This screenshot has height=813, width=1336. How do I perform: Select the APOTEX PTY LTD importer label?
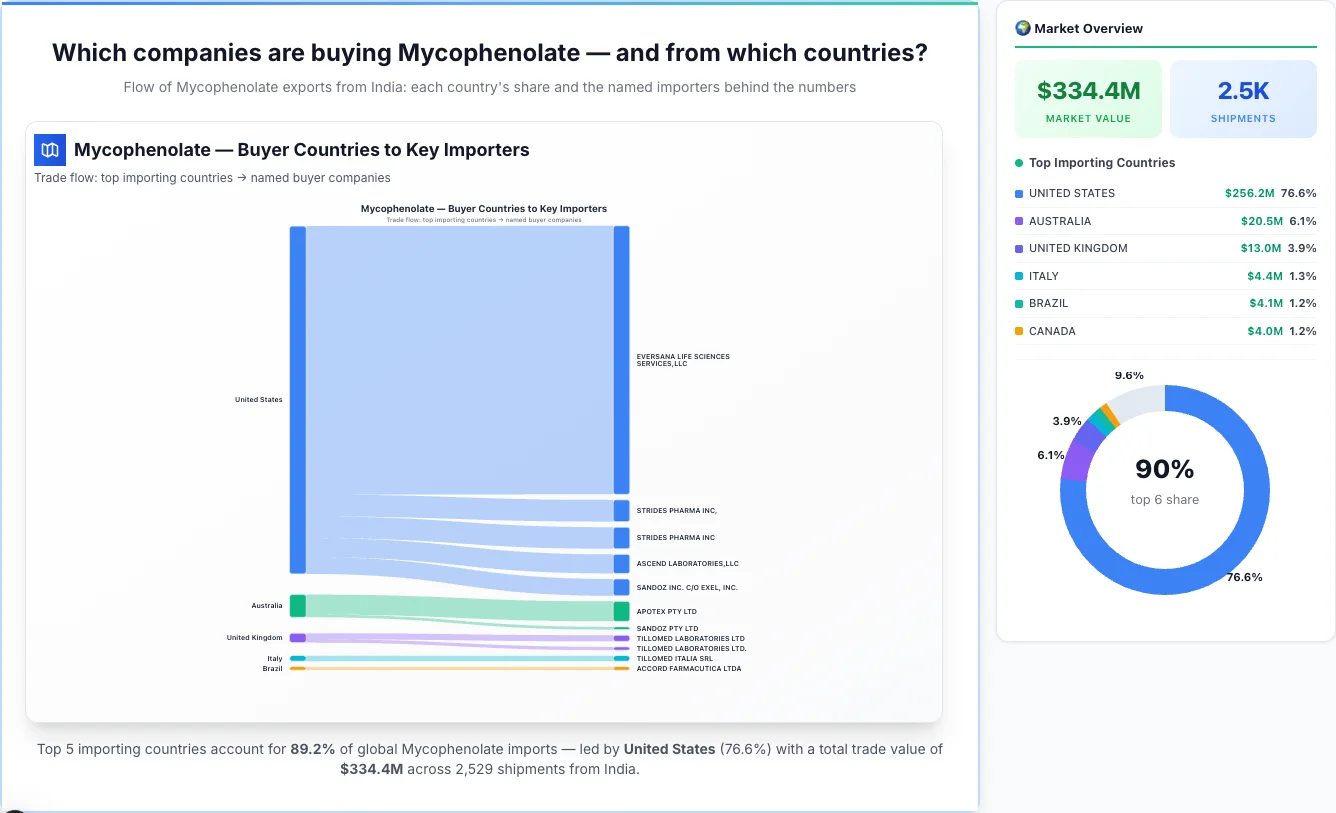666,610
